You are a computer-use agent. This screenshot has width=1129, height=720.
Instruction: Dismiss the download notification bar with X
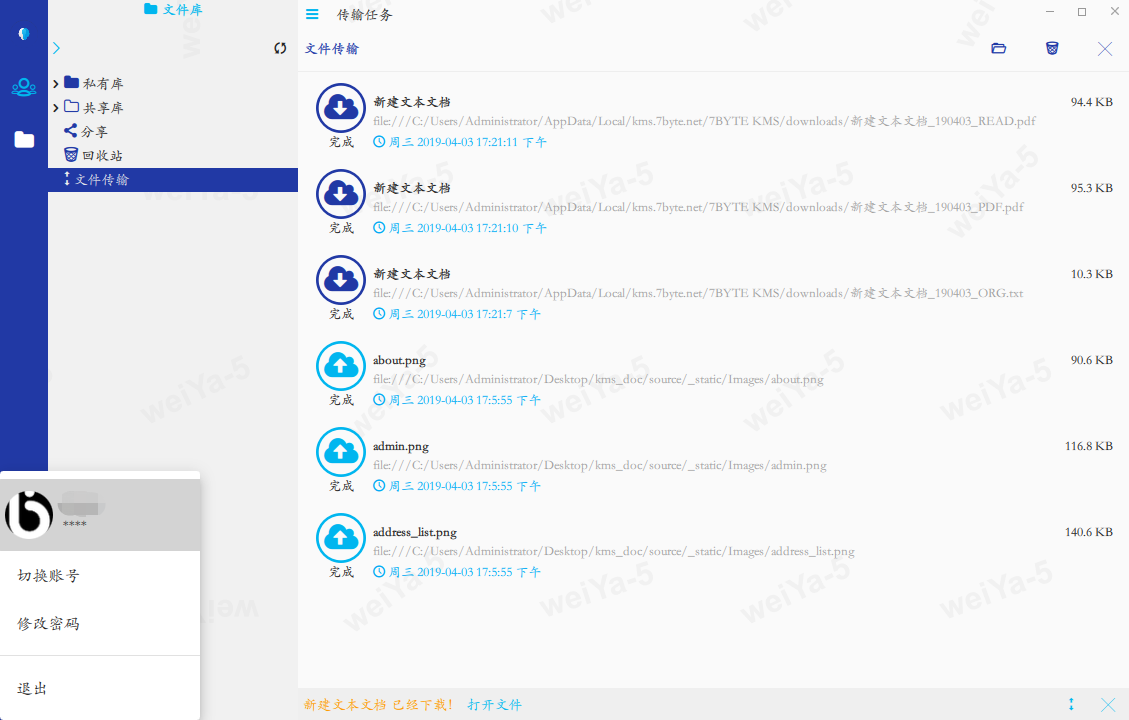click(x=1108, y=705)
